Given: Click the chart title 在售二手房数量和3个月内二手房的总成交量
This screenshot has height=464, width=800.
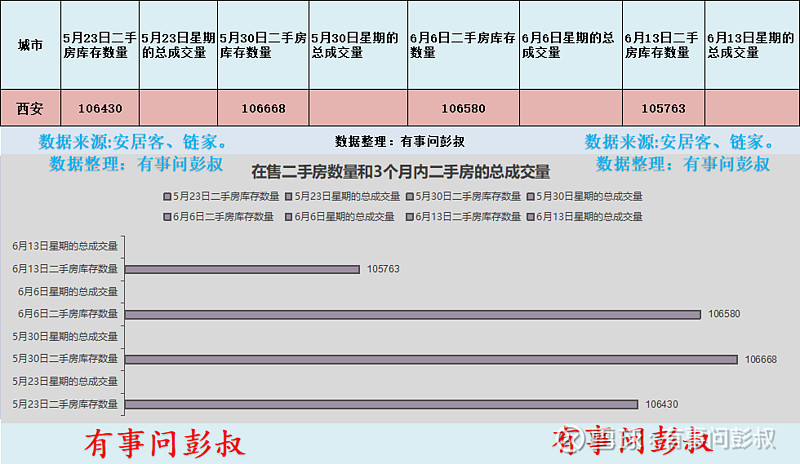Looking at the screenshot, I should [x=401, y=172].
